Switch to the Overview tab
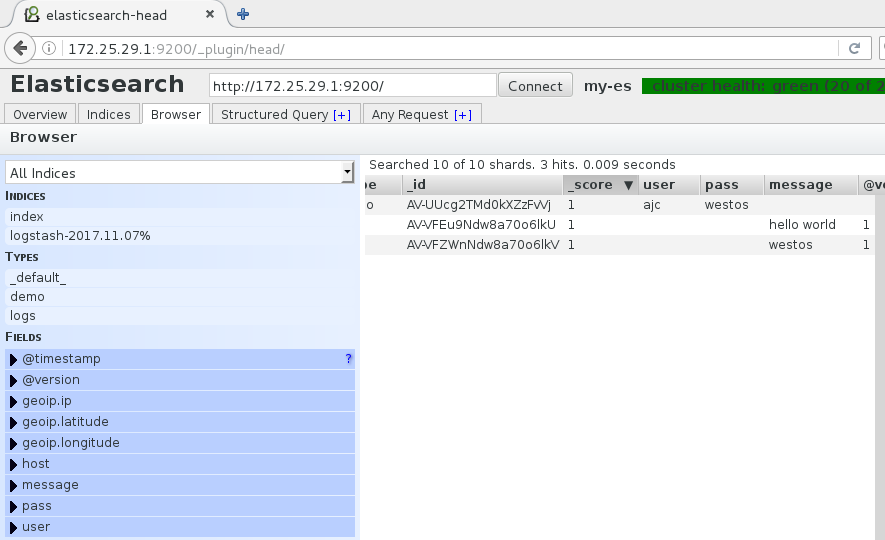 click(x=40, y=114)
